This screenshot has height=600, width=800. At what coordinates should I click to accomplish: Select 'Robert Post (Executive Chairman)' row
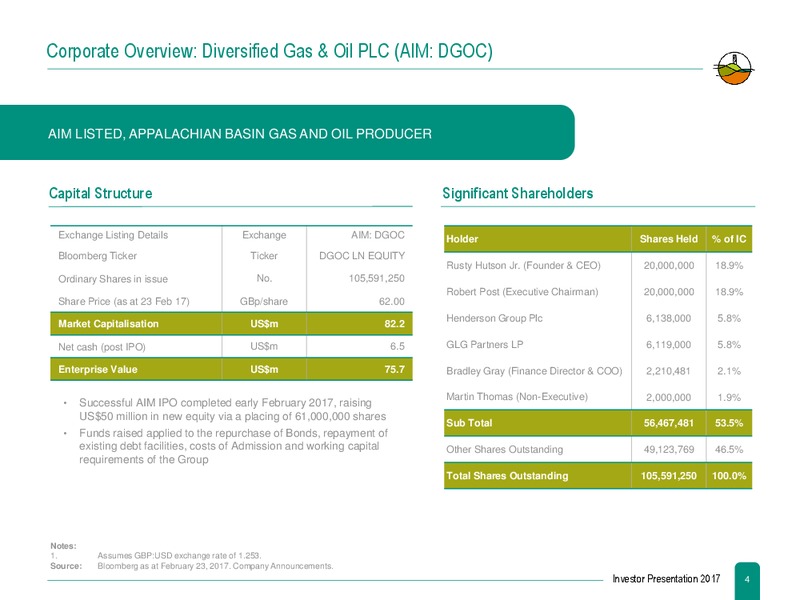(x=598, y=292)
